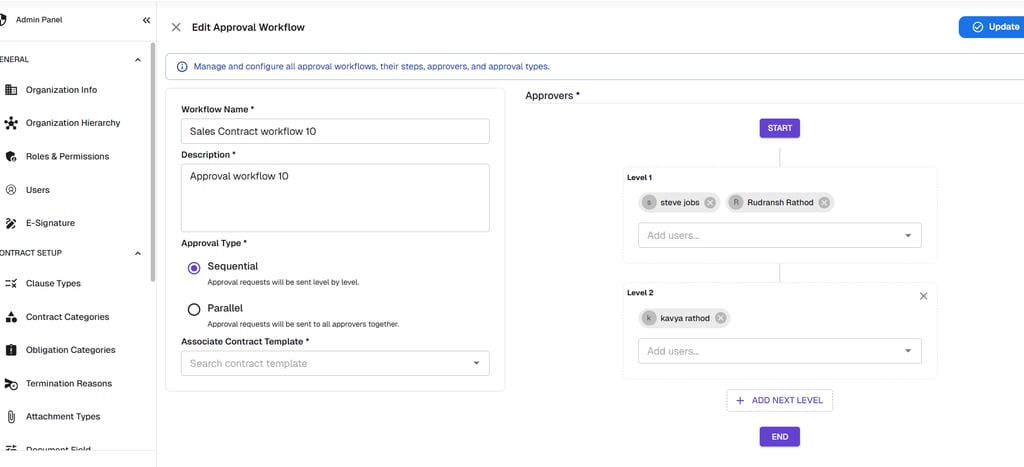Click the E-Signature sidebar icon
The height and width of the screenshot is (467, 1024).
click(12, 223)
